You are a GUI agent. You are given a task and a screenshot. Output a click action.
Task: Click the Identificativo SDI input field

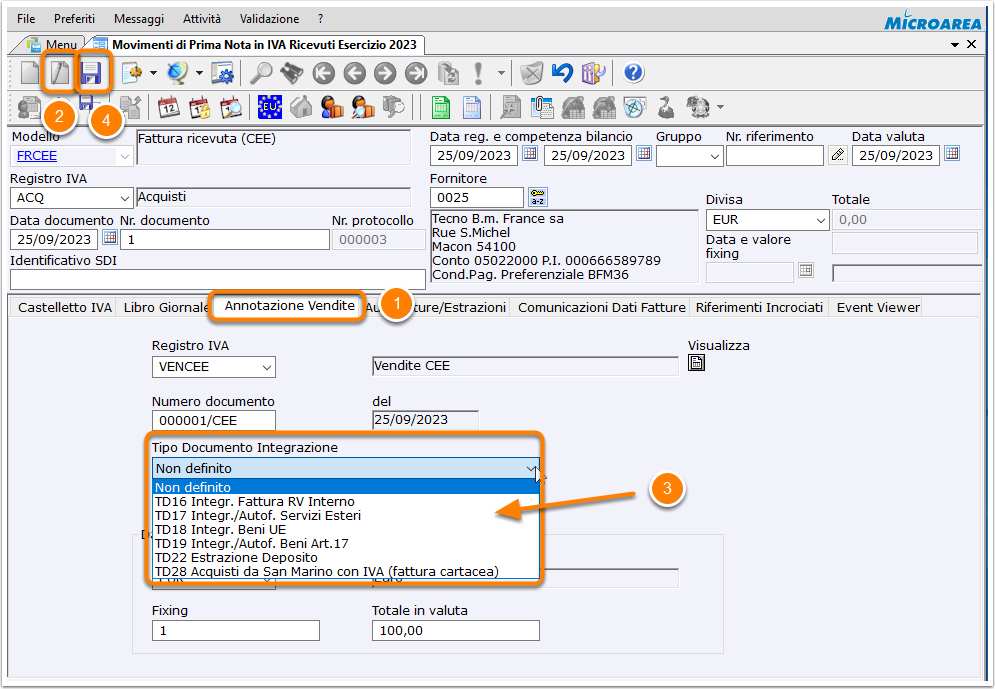(218, 279)
